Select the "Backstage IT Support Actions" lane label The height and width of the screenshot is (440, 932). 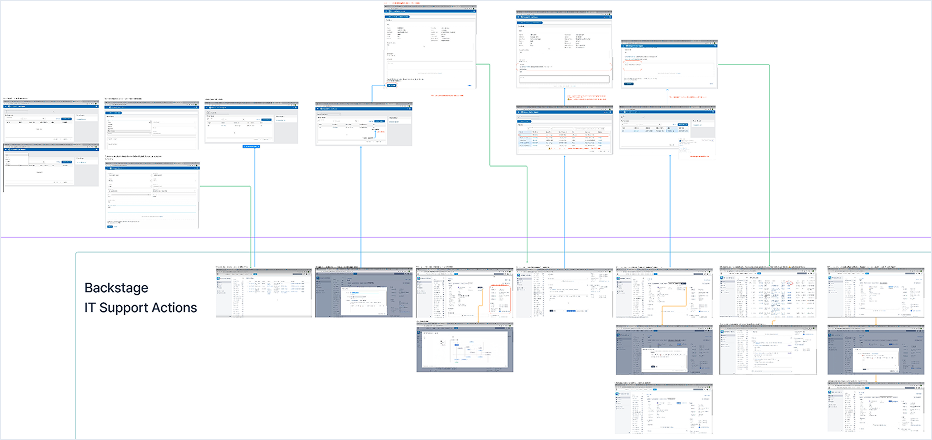(x=140, y=297)
